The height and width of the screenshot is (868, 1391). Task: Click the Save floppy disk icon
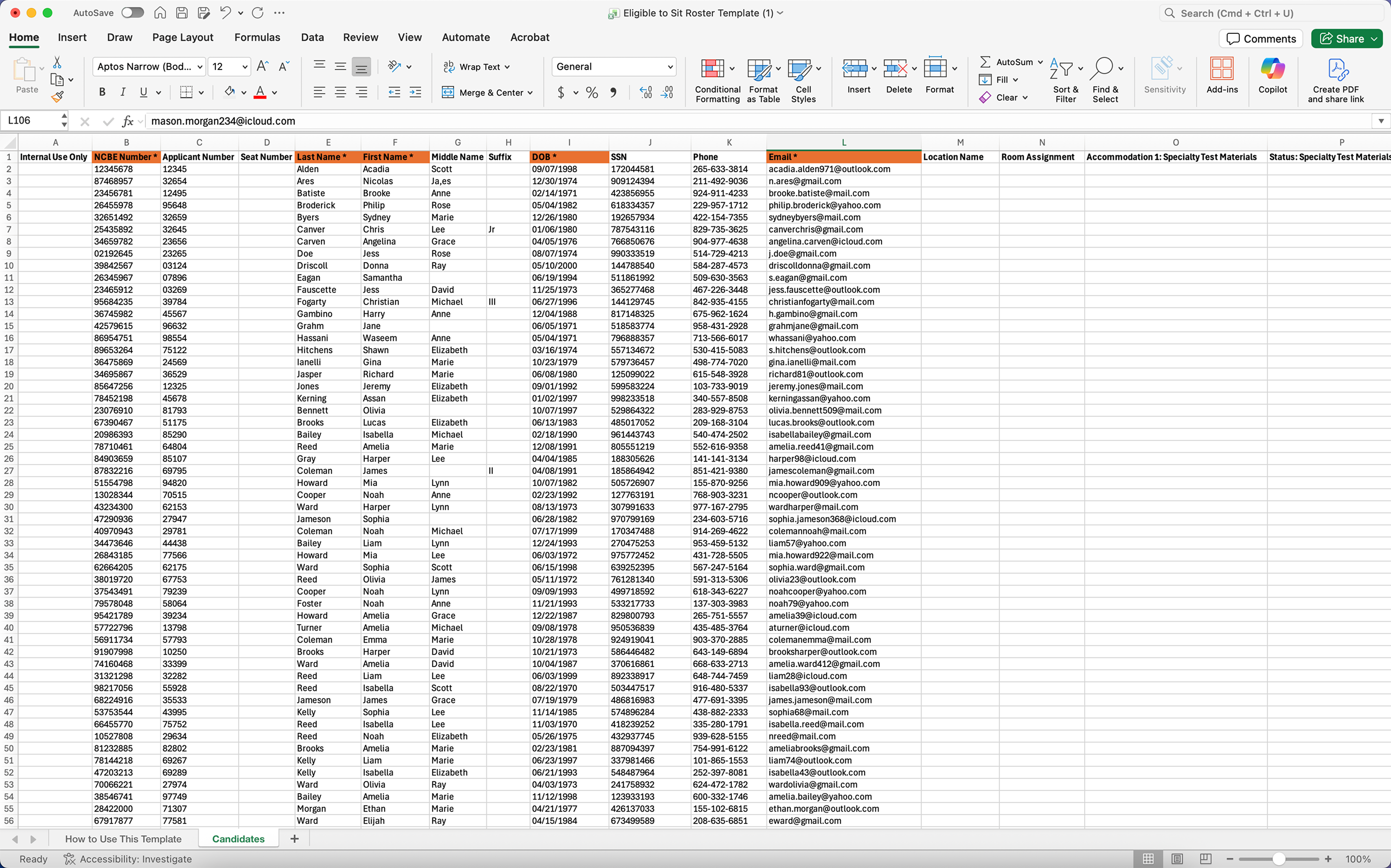pos(182,13)
